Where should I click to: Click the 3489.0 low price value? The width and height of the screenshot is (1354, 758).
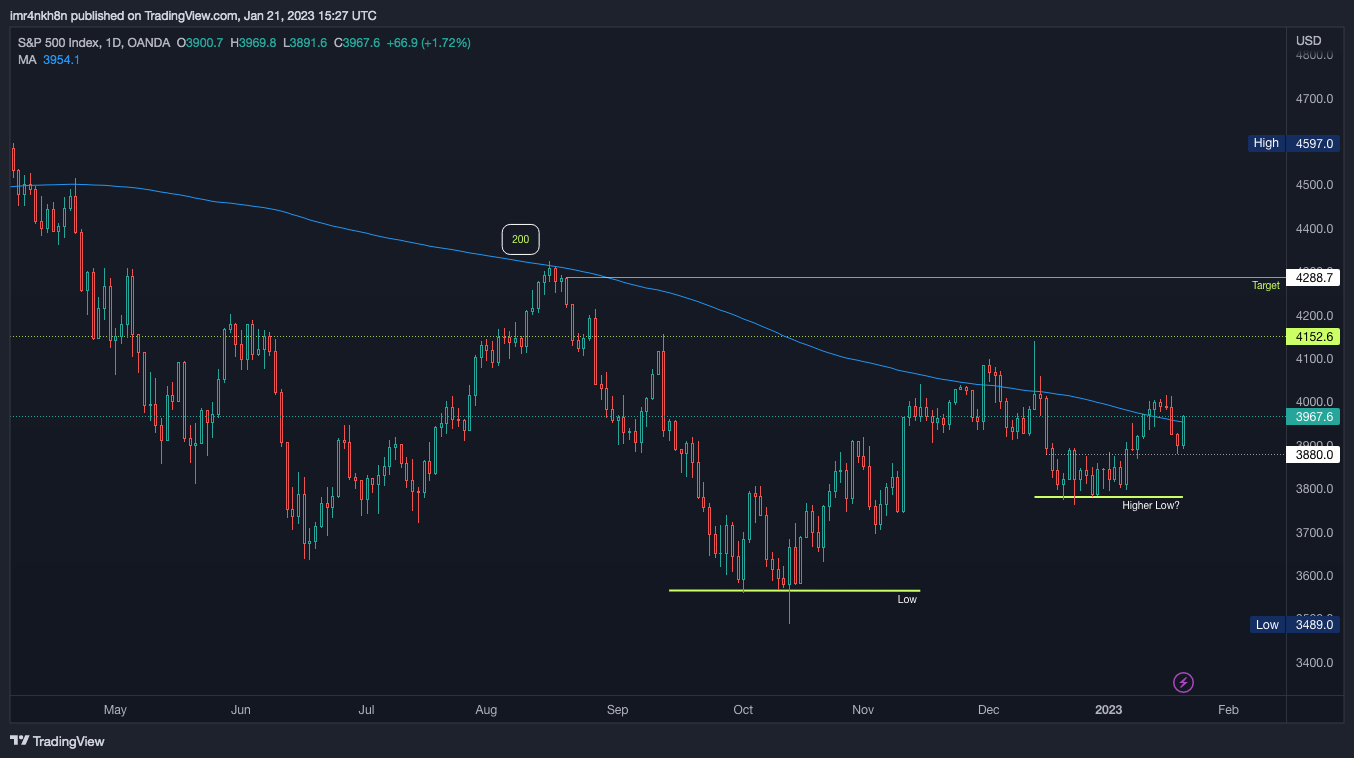[1313, 625]
